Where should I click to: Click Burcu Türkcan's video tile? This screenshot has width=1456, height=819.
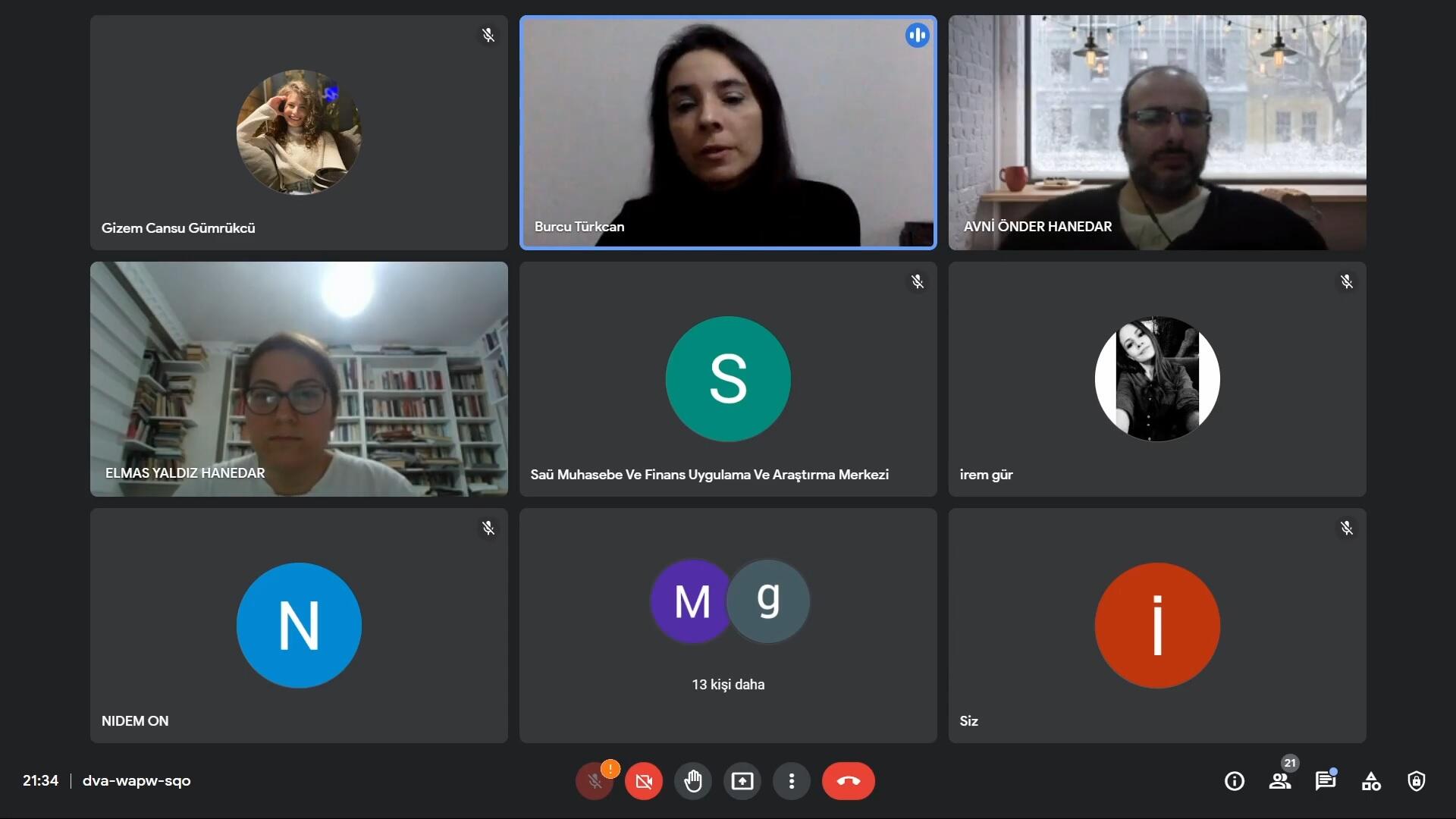(x=728, y=133)
